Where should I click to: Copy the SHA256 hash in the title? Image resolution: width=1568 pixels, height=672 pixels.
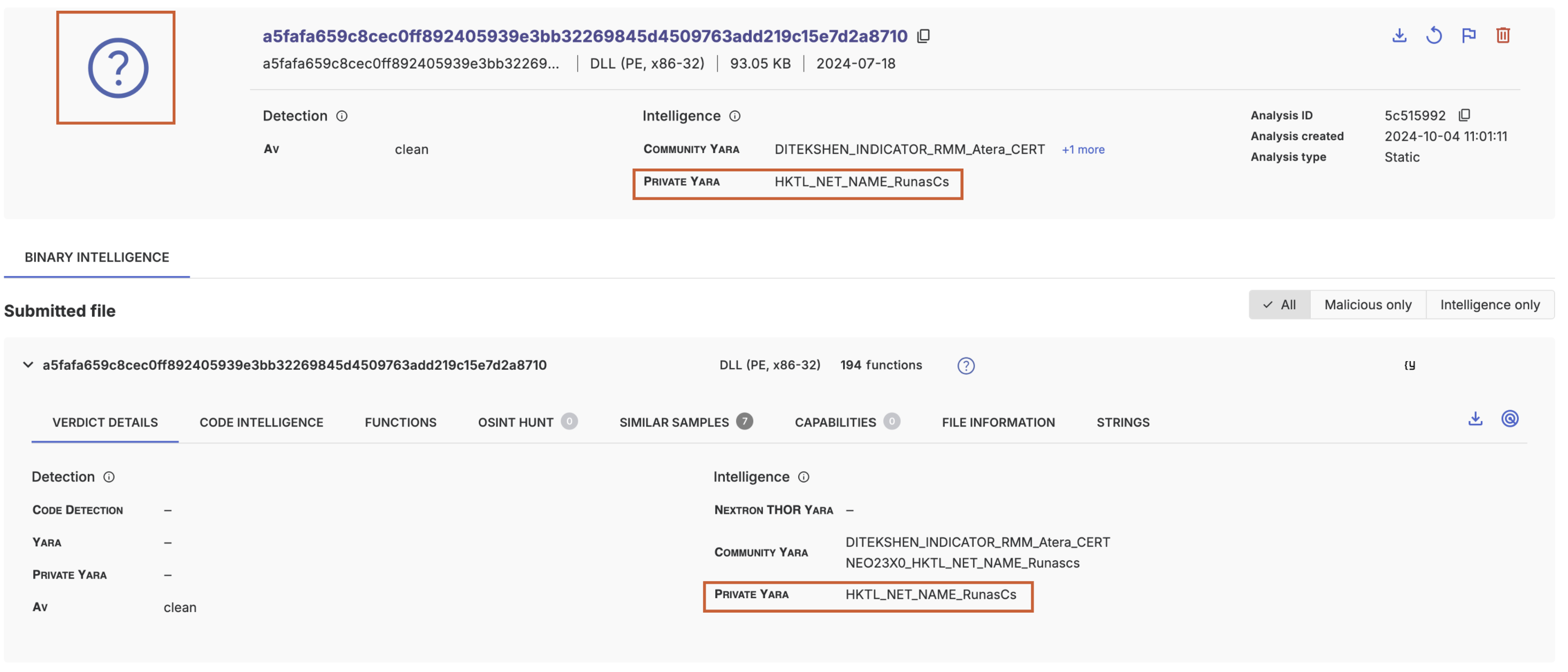tap(923, 36)
